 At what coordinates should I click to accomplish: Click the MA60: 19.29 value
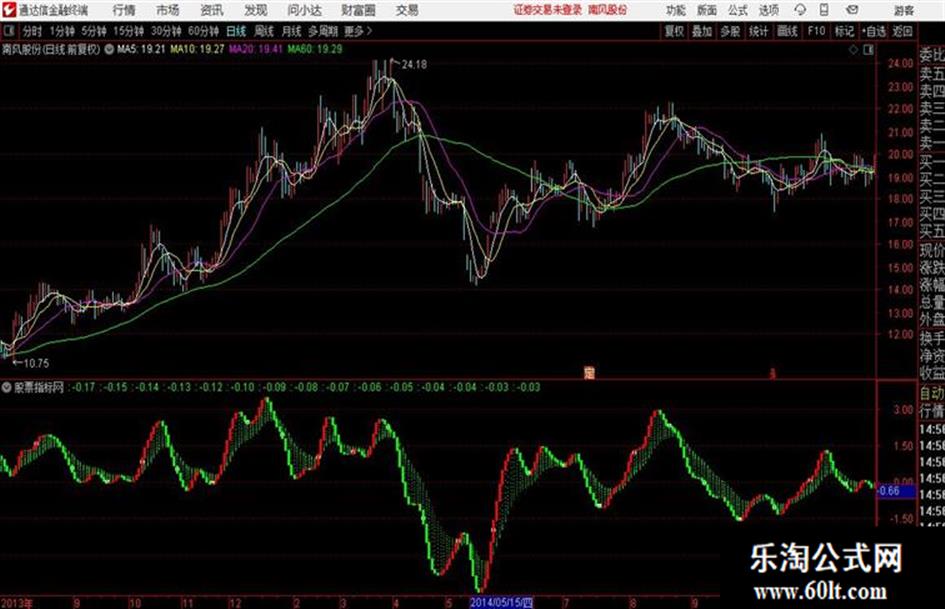(x=315, y=49)
